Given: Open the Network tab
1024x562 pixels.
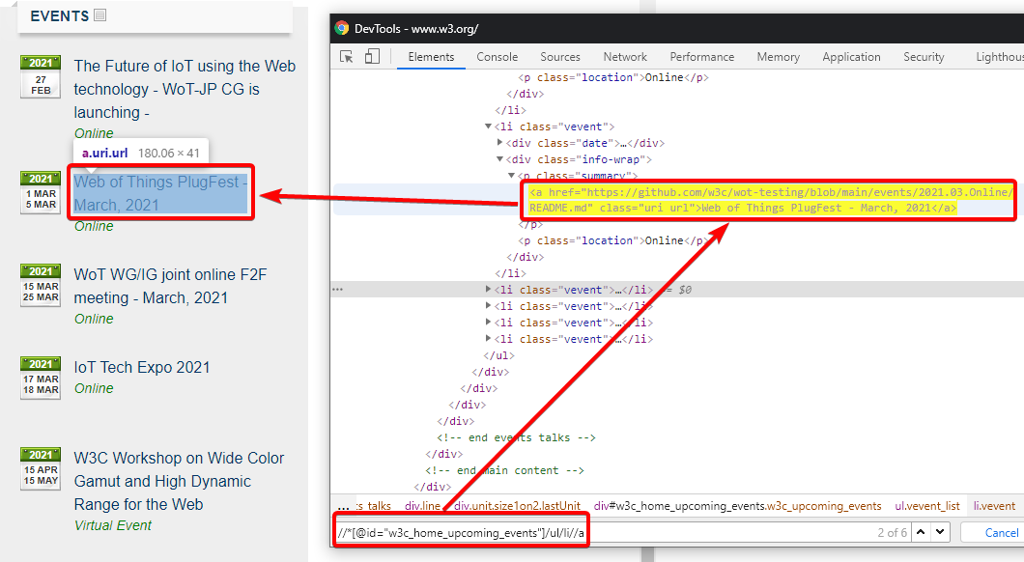Looking at the screenshot, I should [x=625, y=57].
